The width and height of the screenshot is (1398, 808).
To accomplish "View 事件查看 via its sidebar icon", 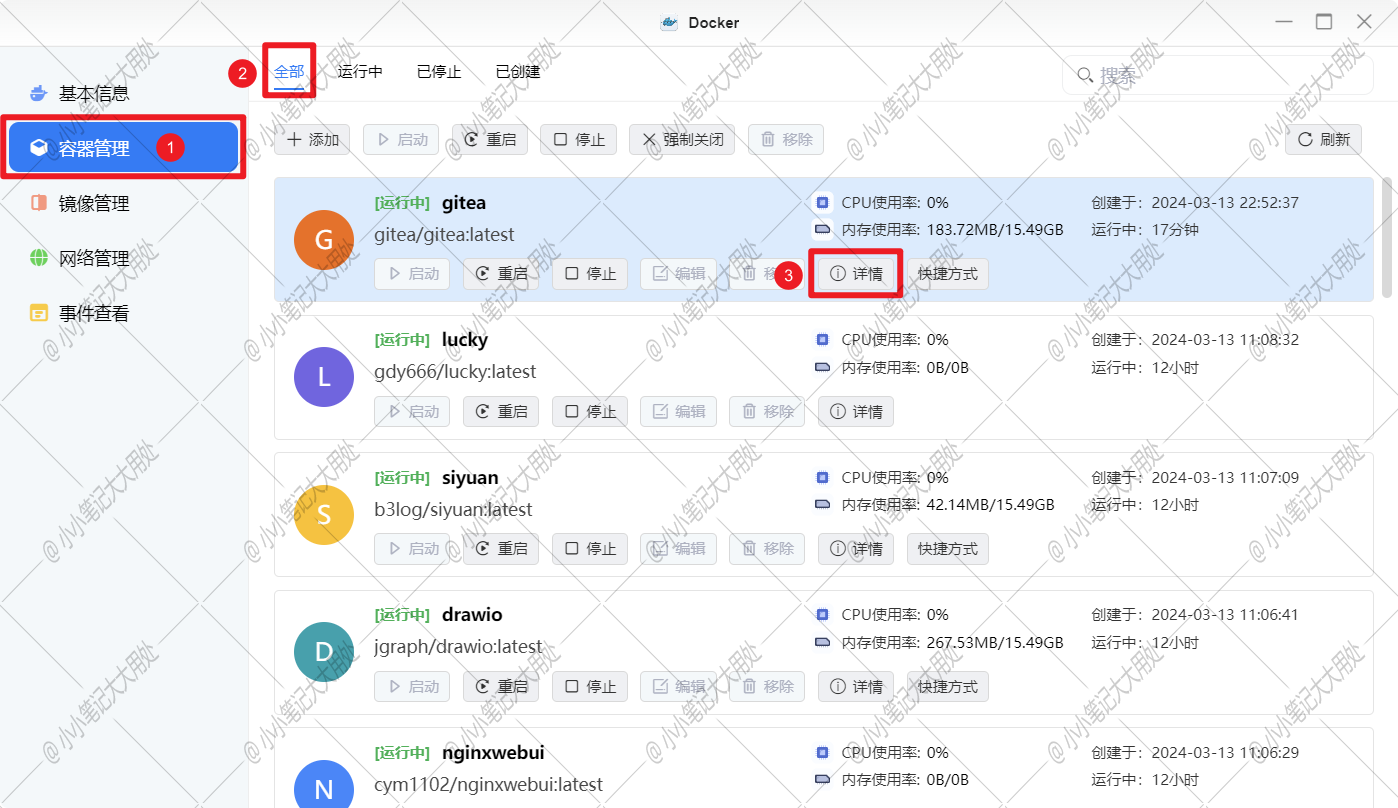I will (96, 312).
